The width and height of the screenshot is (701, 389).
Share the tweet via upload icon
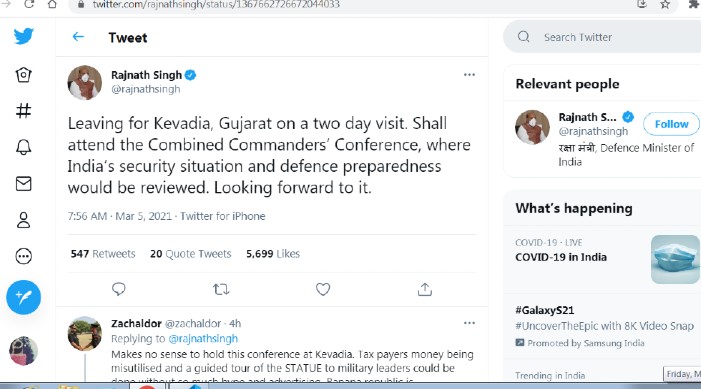425,289
